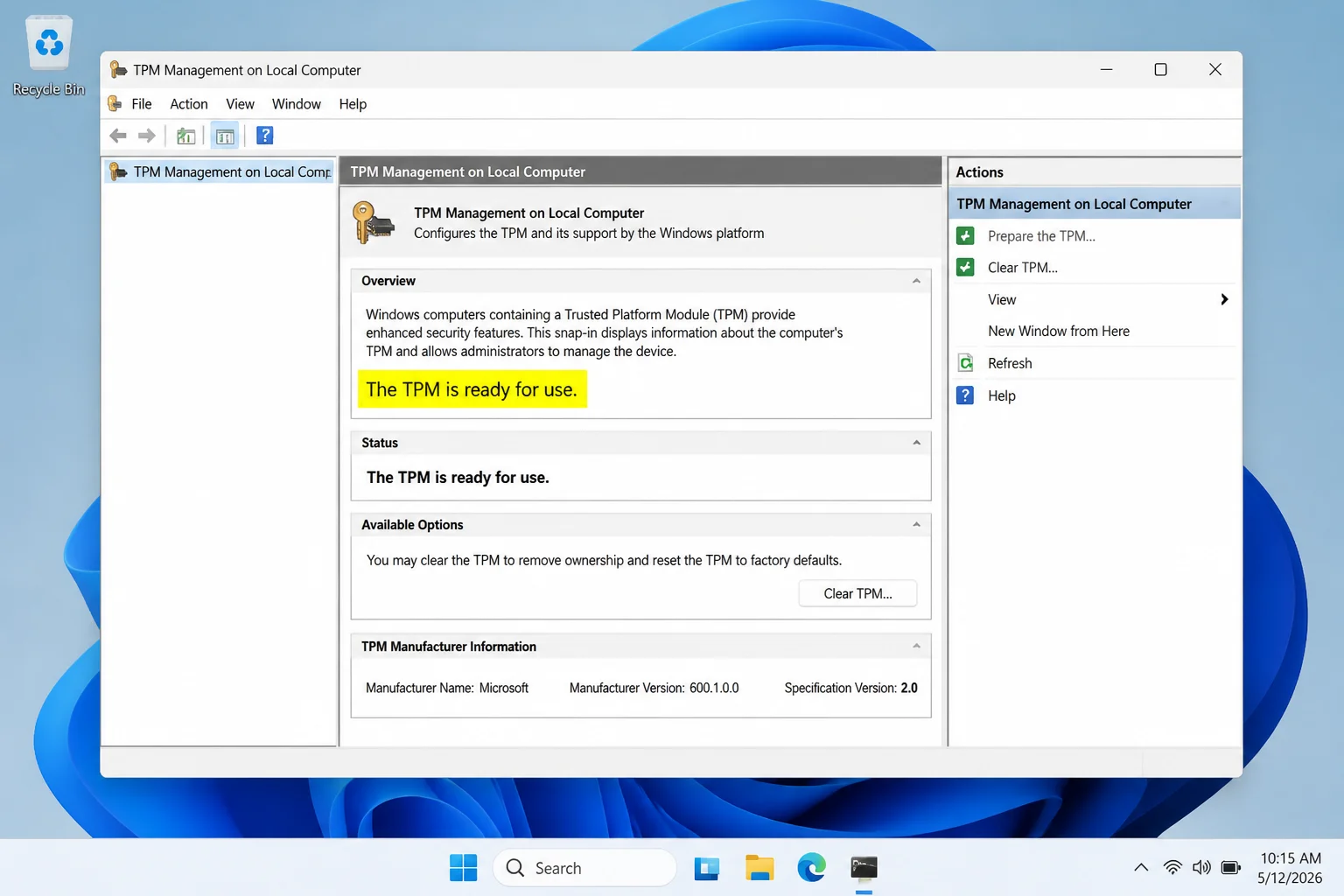Open File Explorer from the taskbar
This screenshot has width=1344, height=896.
pos(759,868)
